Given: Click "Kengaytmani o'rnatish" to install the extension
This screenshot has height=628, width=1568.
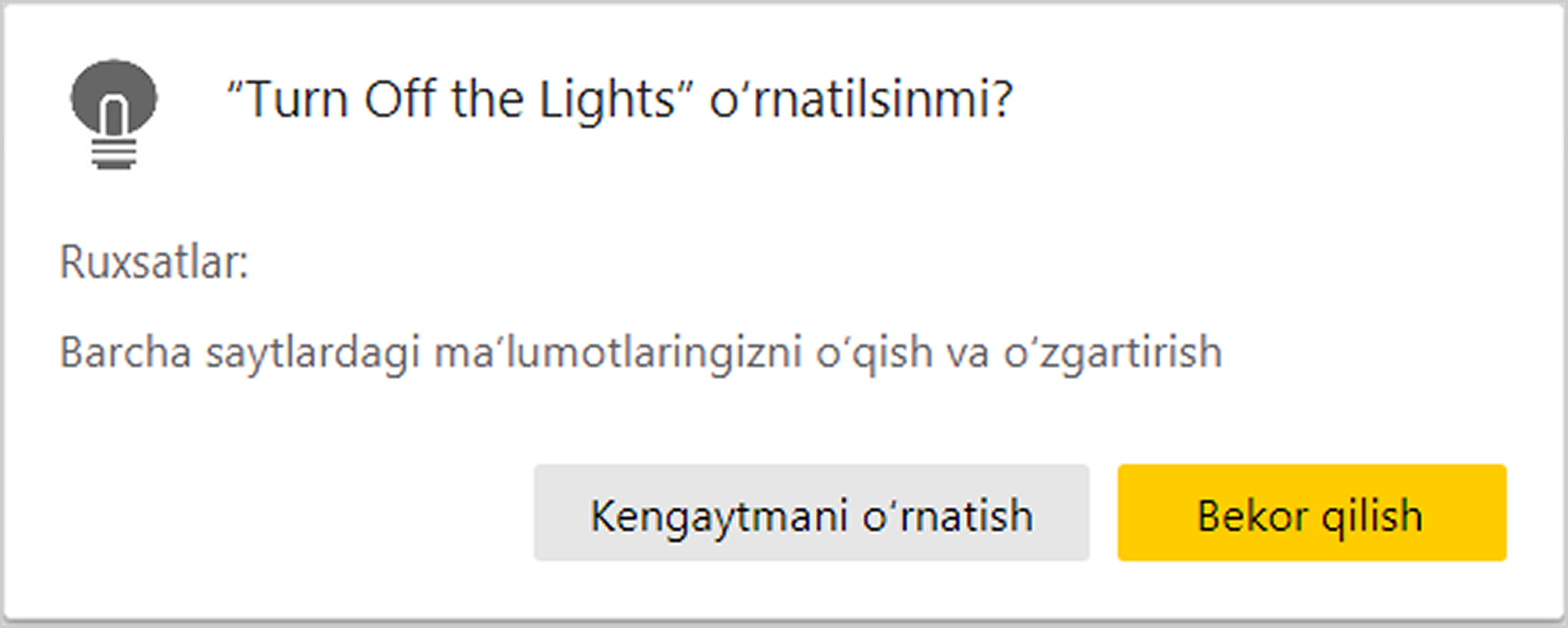Looking at the screenshot, I should pos(811,515).
